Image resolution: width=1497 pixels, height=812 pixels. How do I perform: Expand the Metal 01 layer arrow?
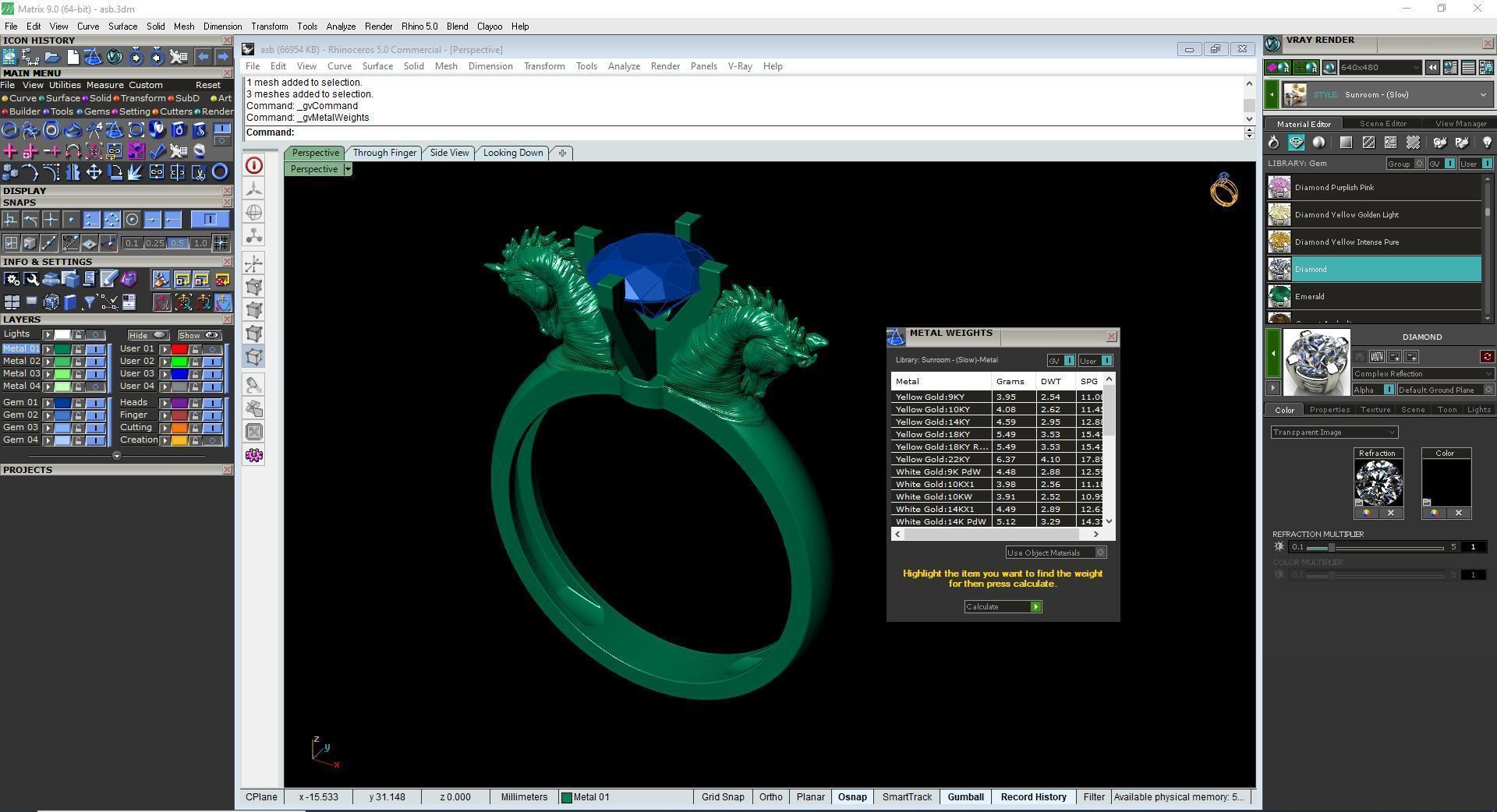tap(48, 349)
